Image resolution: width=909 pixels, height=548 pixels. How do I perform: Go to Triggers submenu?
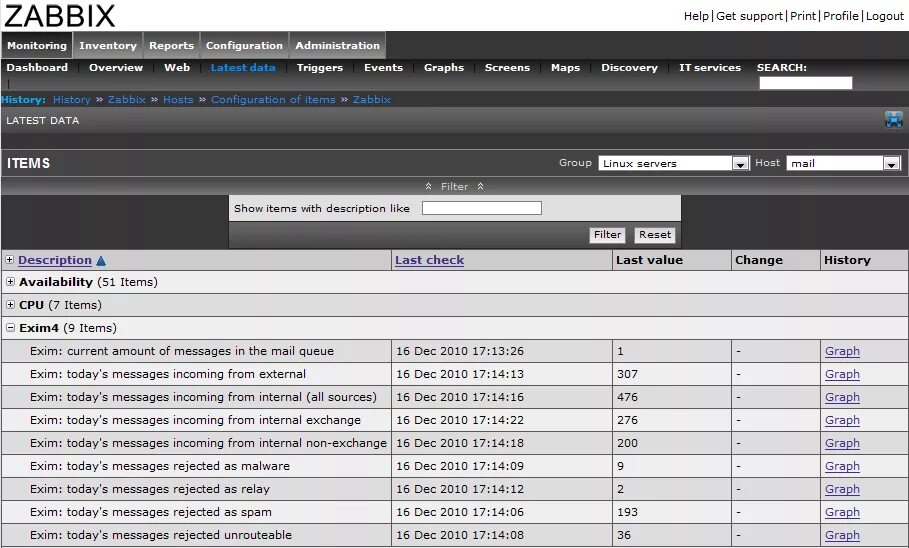coord(320,67)
